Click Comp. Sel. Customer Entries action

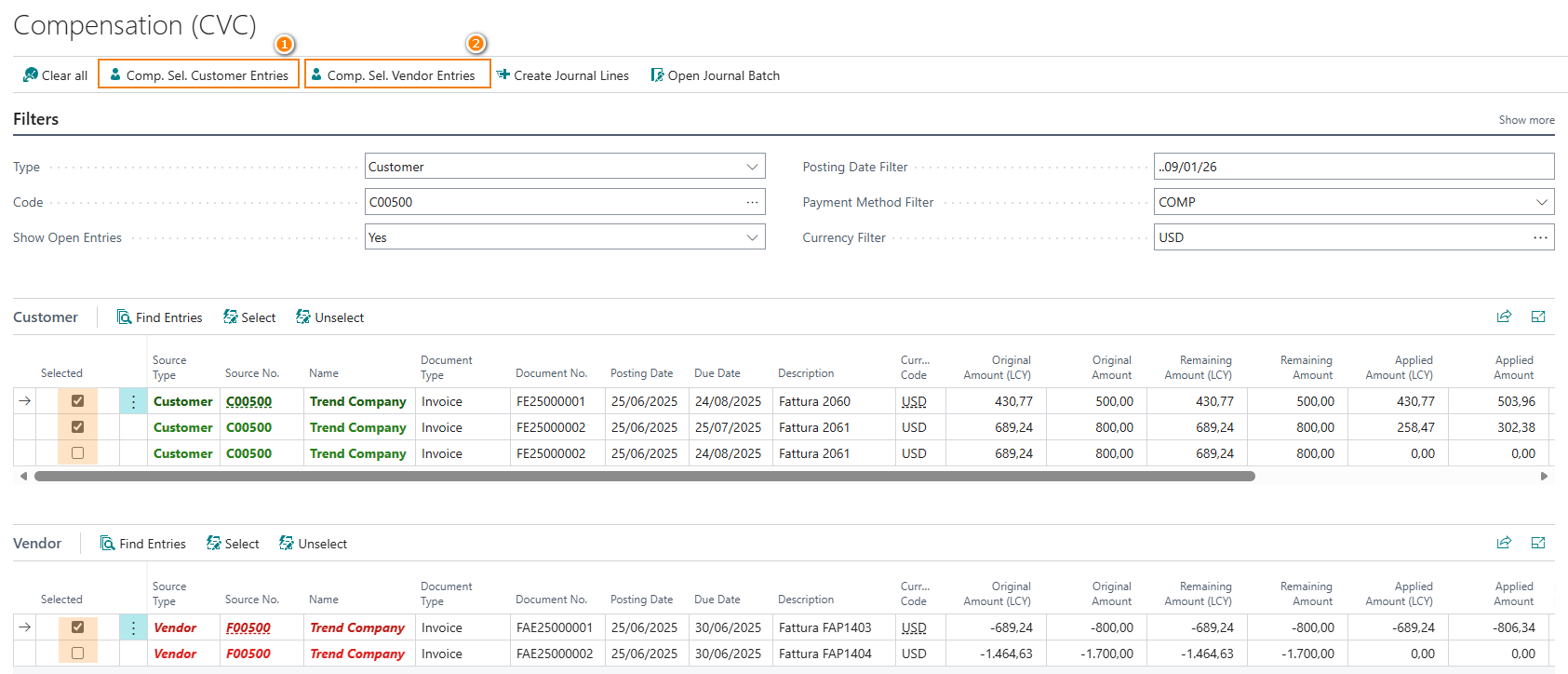click(199, 75)
